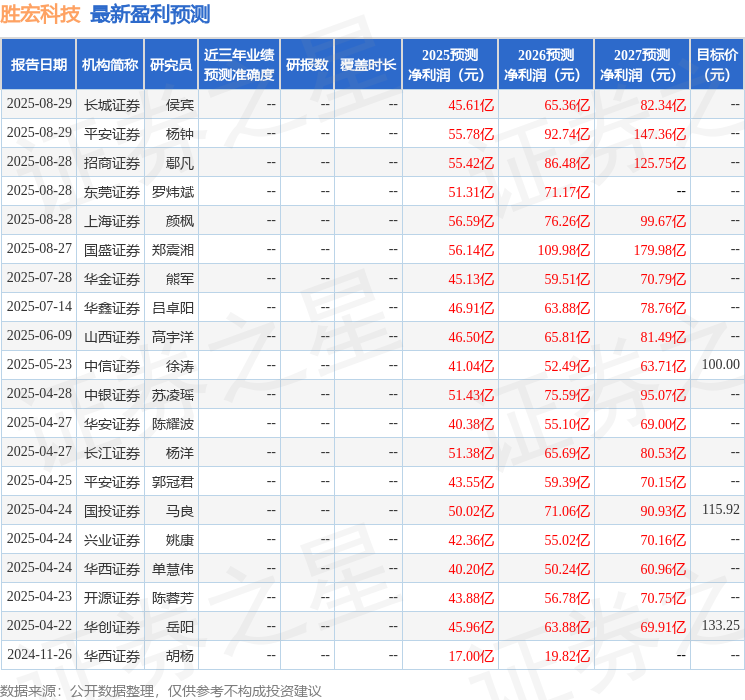Click the 179.98亿 forecast value
745x700 pixels.
pos(659,250)
